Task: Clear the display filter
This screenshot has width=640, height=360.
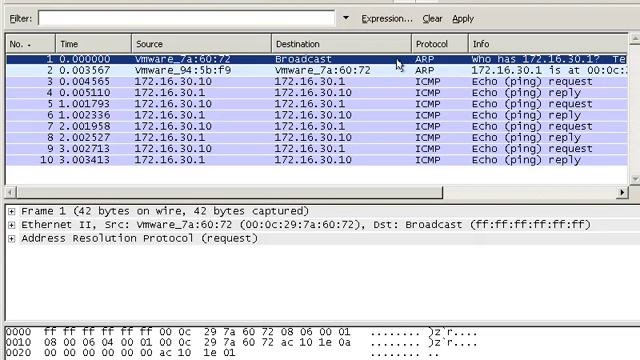Action: tap(432, 19)
